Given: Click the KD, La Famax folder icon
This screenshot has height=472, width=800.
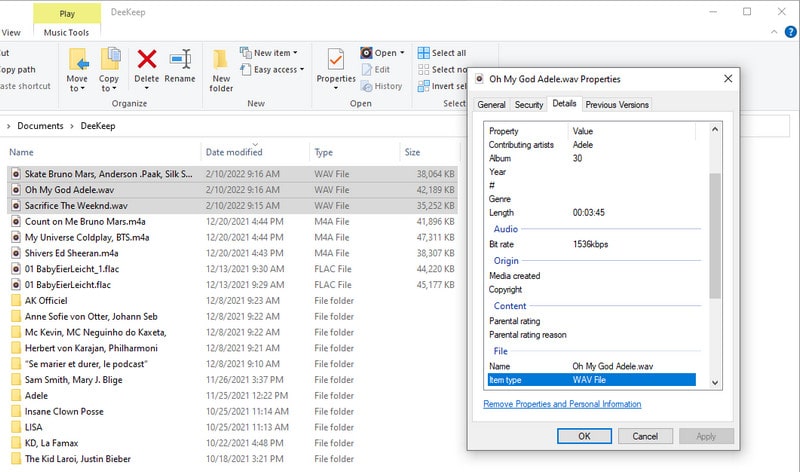Looking at the screenshot, I should tap(16, 443).
